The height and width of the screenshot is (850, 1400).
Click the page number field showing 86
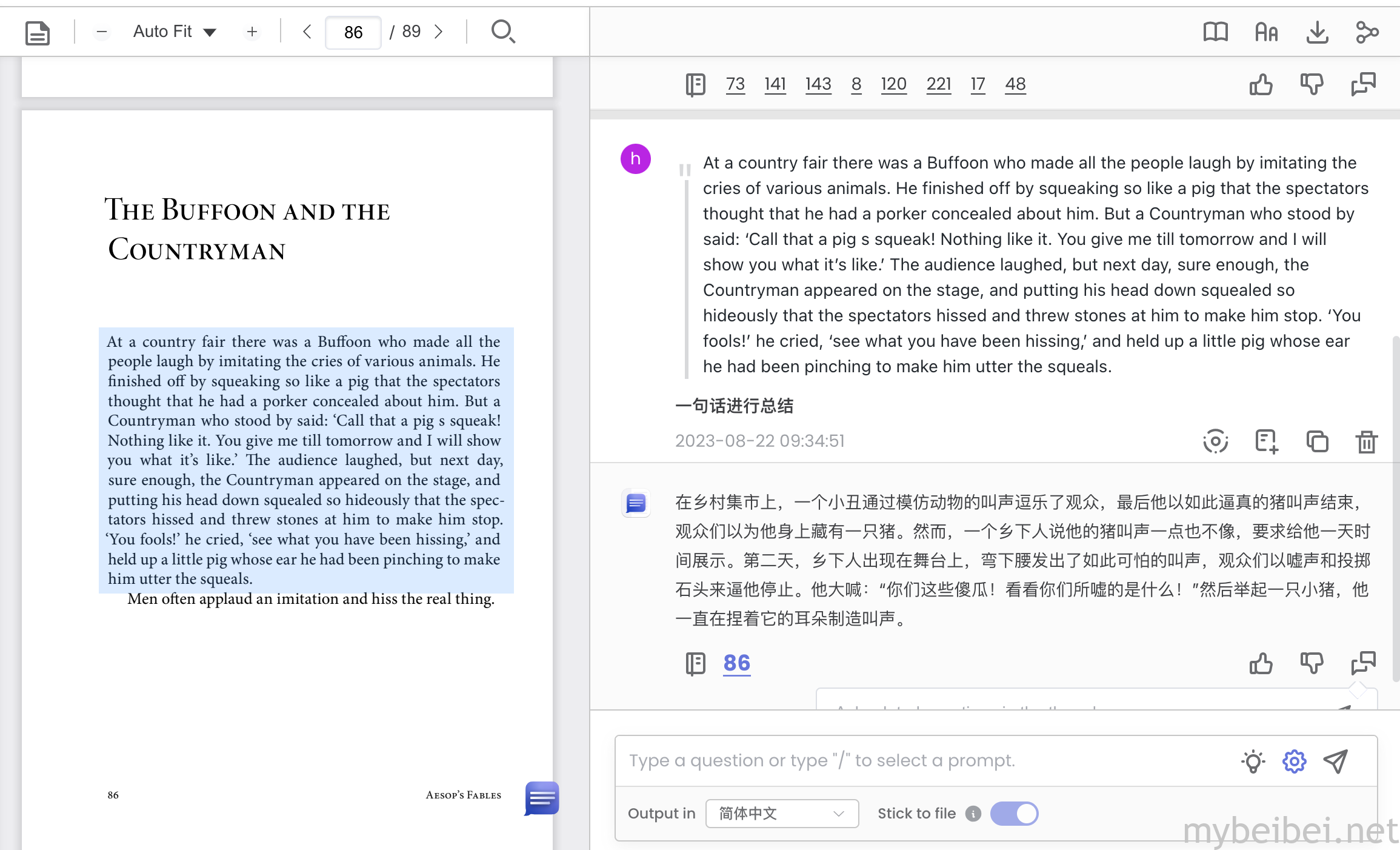coord(353,32)
